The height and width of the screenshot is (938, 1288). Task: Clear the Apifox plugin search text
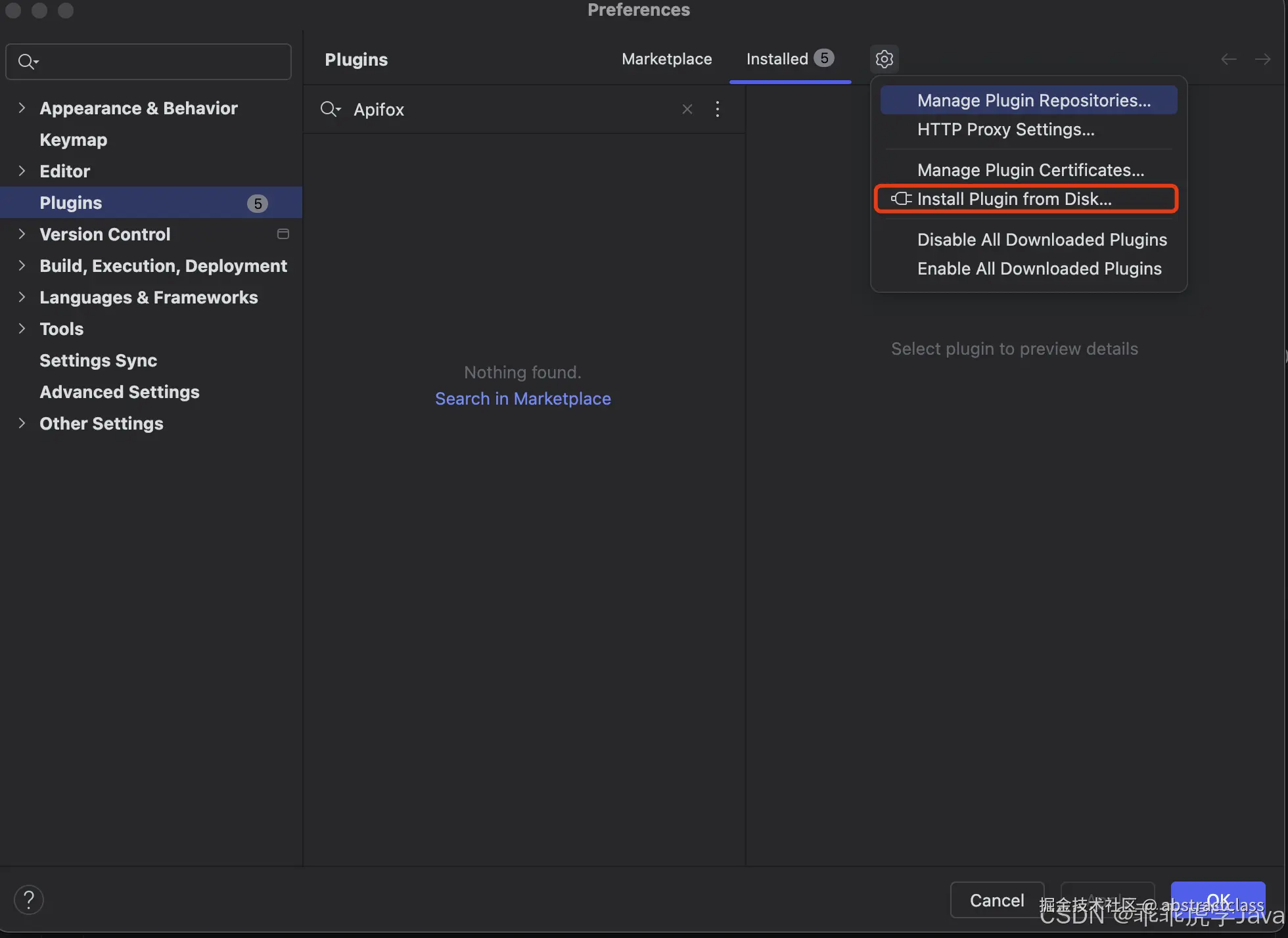pos(687,109)
